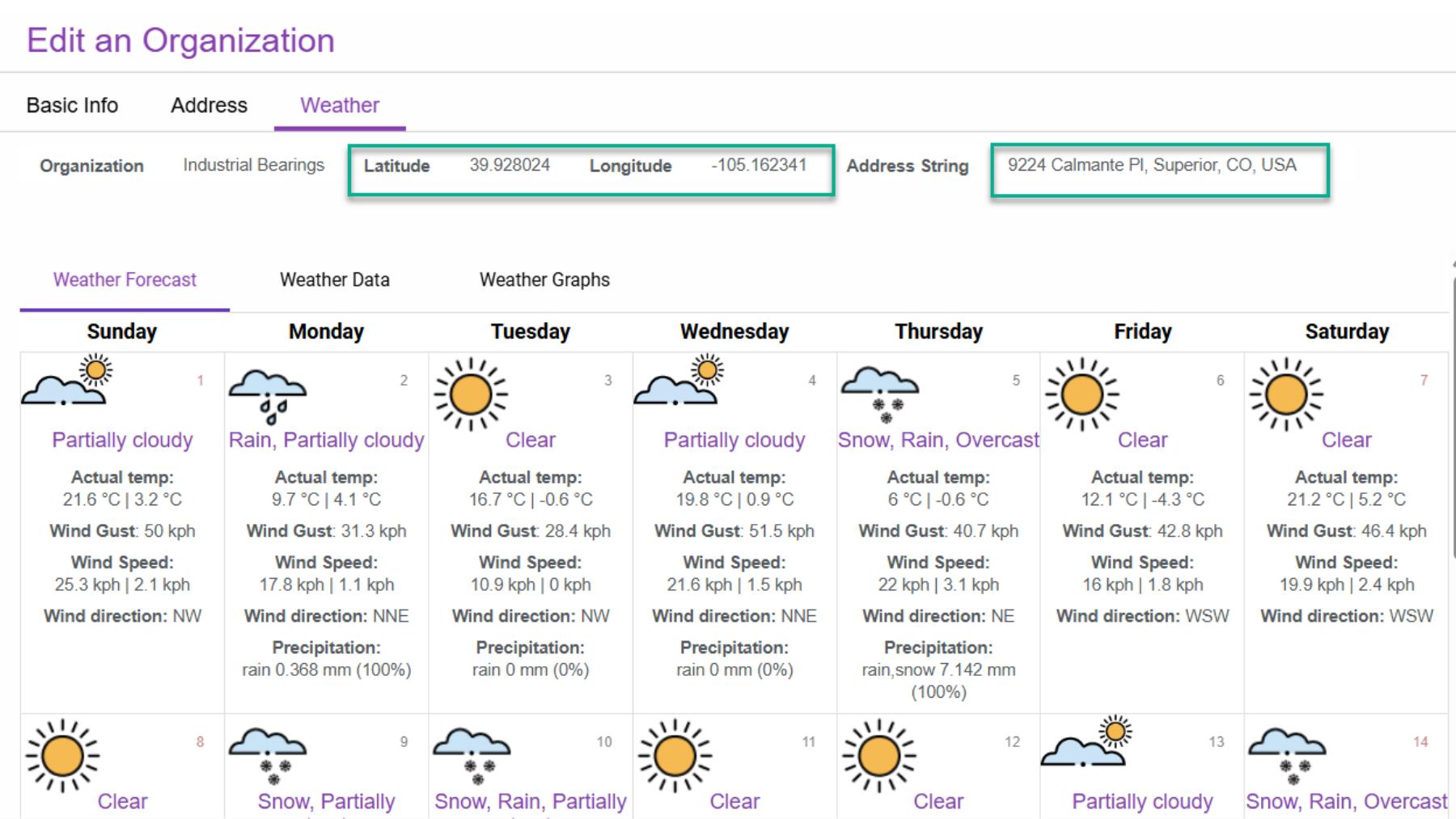Click organization name Industrial Bearings
Viewport: 1456px width, 819px height.
(x=253, y=165)
